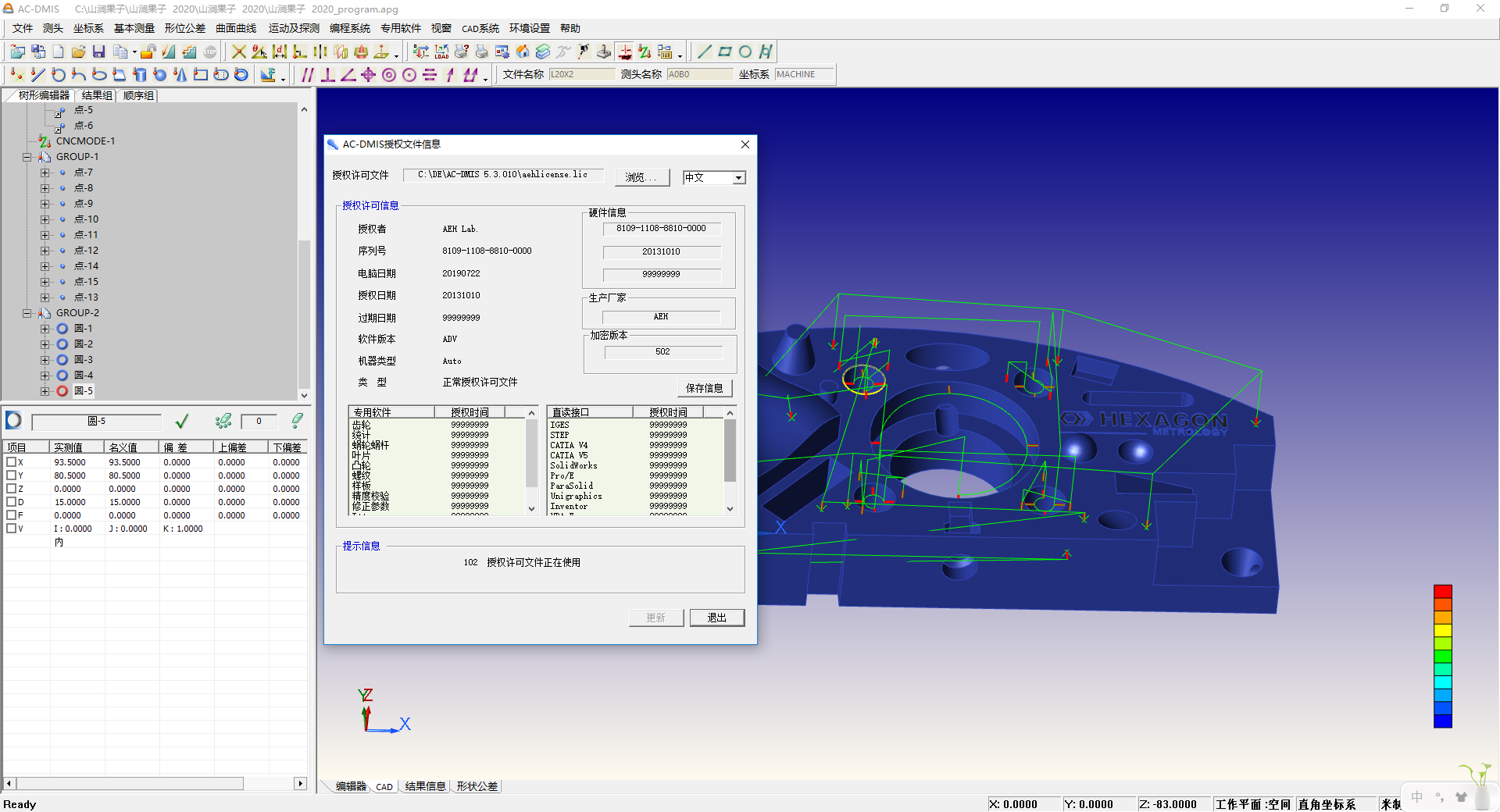Select the measure line tool icon

coord(37,75)
